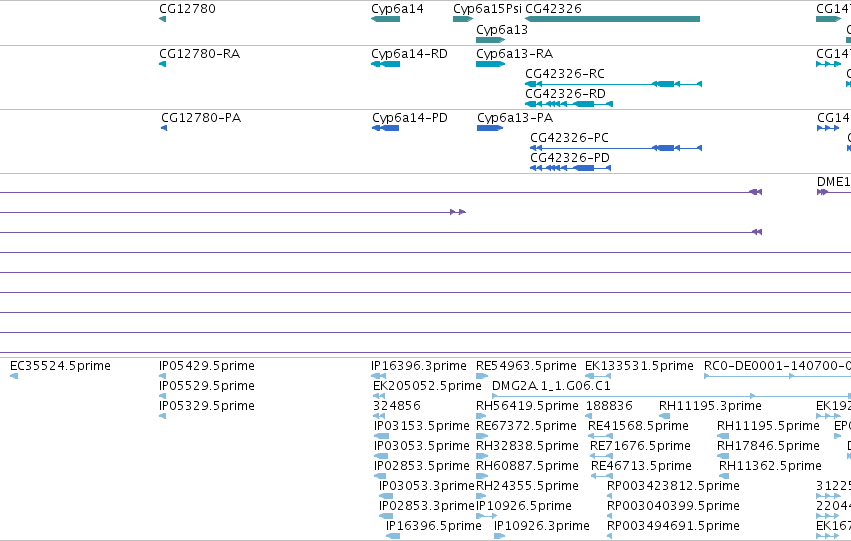Screen dimensions: 851x541
Task: Click EST IP03053.3prime
Action: click(427, 486)
